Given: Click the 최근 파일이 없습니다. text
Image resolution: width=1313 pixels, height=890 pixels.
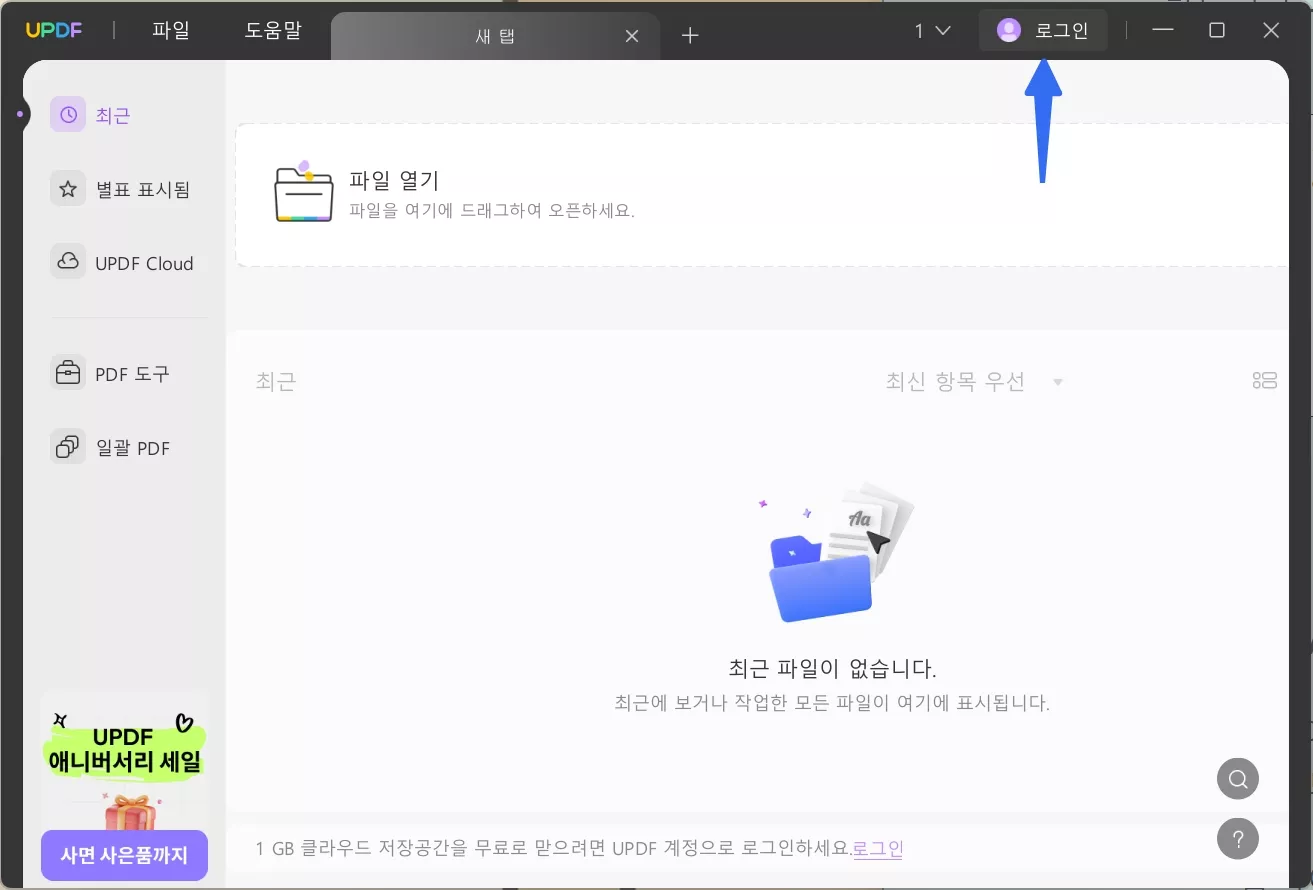Looking at the screenshot, I should pos(833,669).
